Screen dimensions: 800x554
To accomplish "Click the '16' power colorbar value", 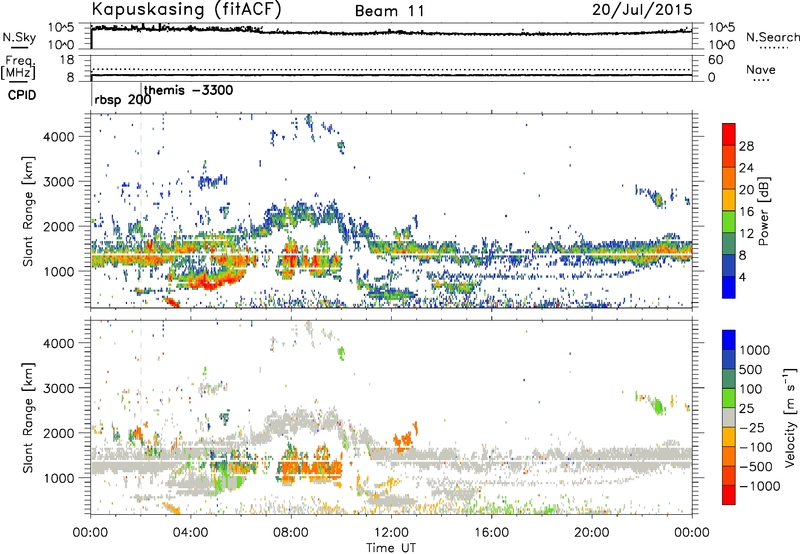I will point(746,212).
